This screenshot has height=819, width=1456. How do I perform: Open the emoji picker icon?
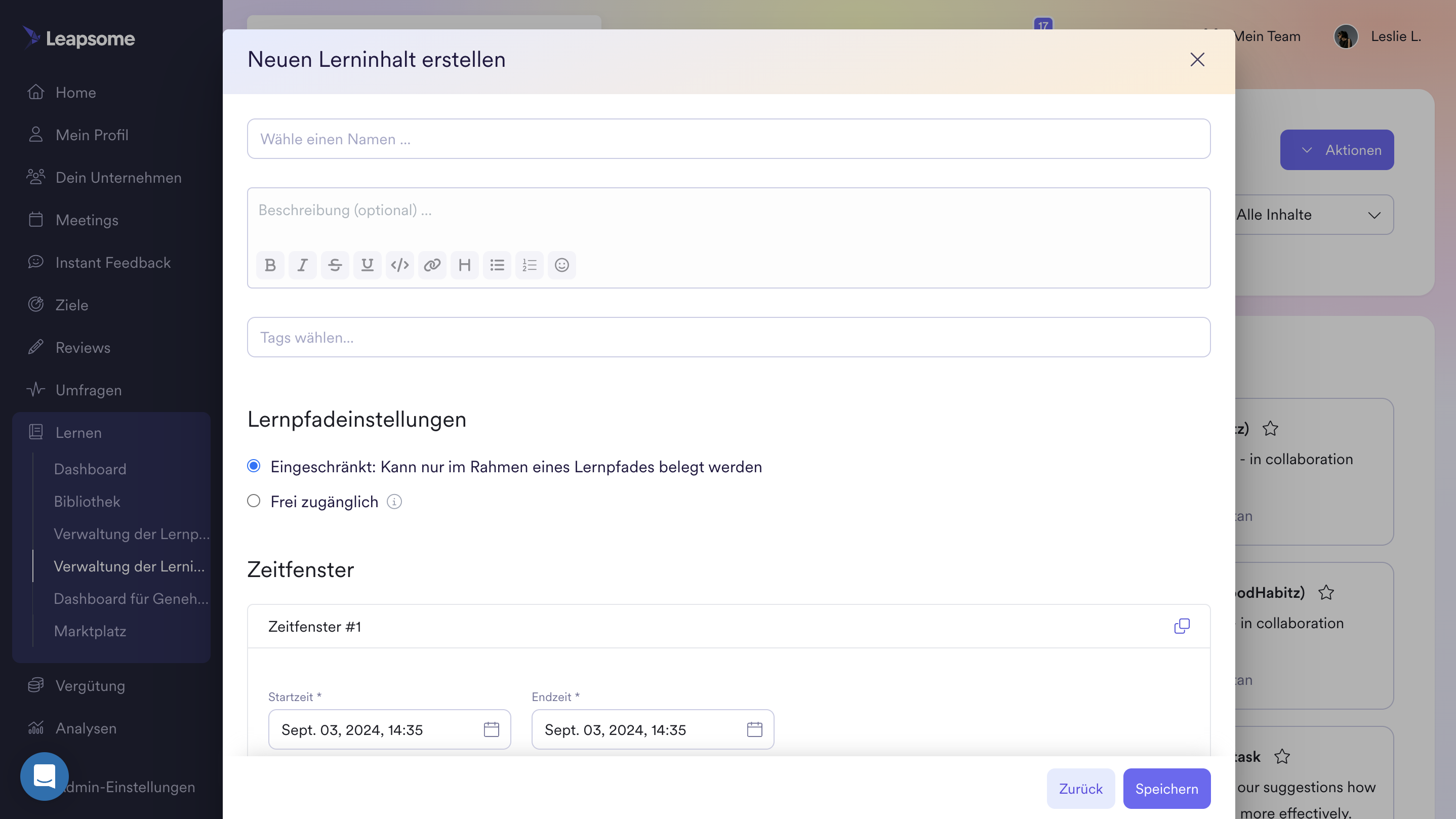click(x=561, y=265)
